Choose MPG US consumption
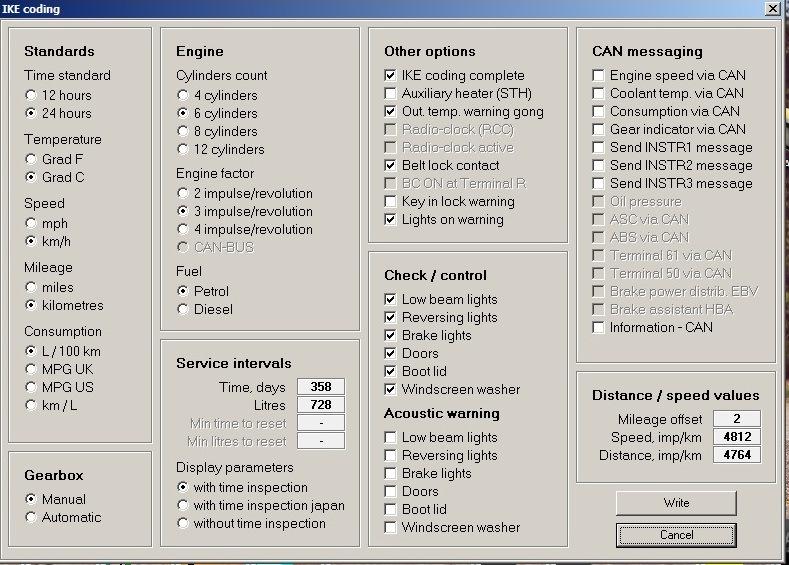Screen dimensions: 789x565 click(31, 387)
